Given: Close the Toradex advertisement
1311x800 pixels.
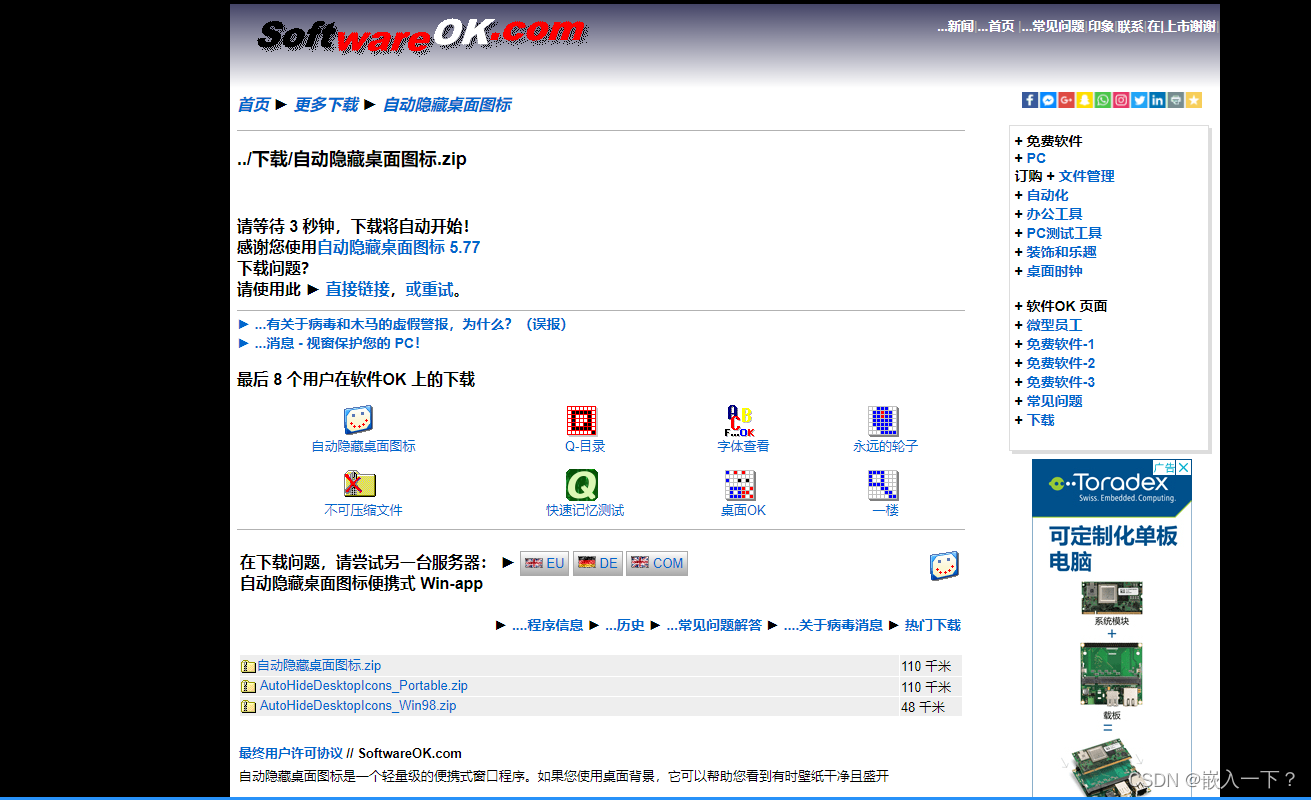Looking at the screenshot, I should [x=1184, y=467].
